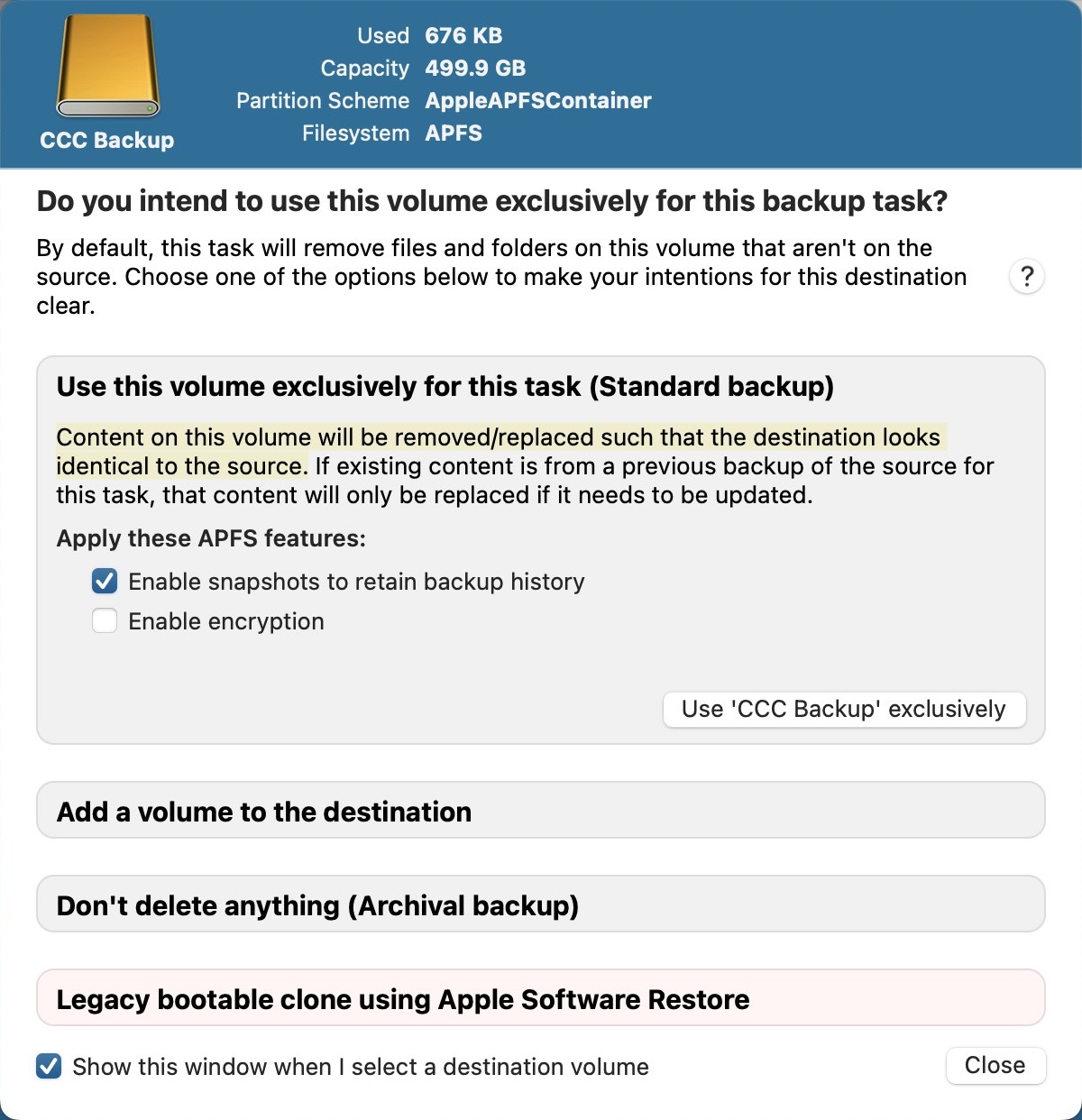Screen dimensions: 1082x1120
Task: Uncheck Show this window when selecting destination
Action: point(47,1066)
